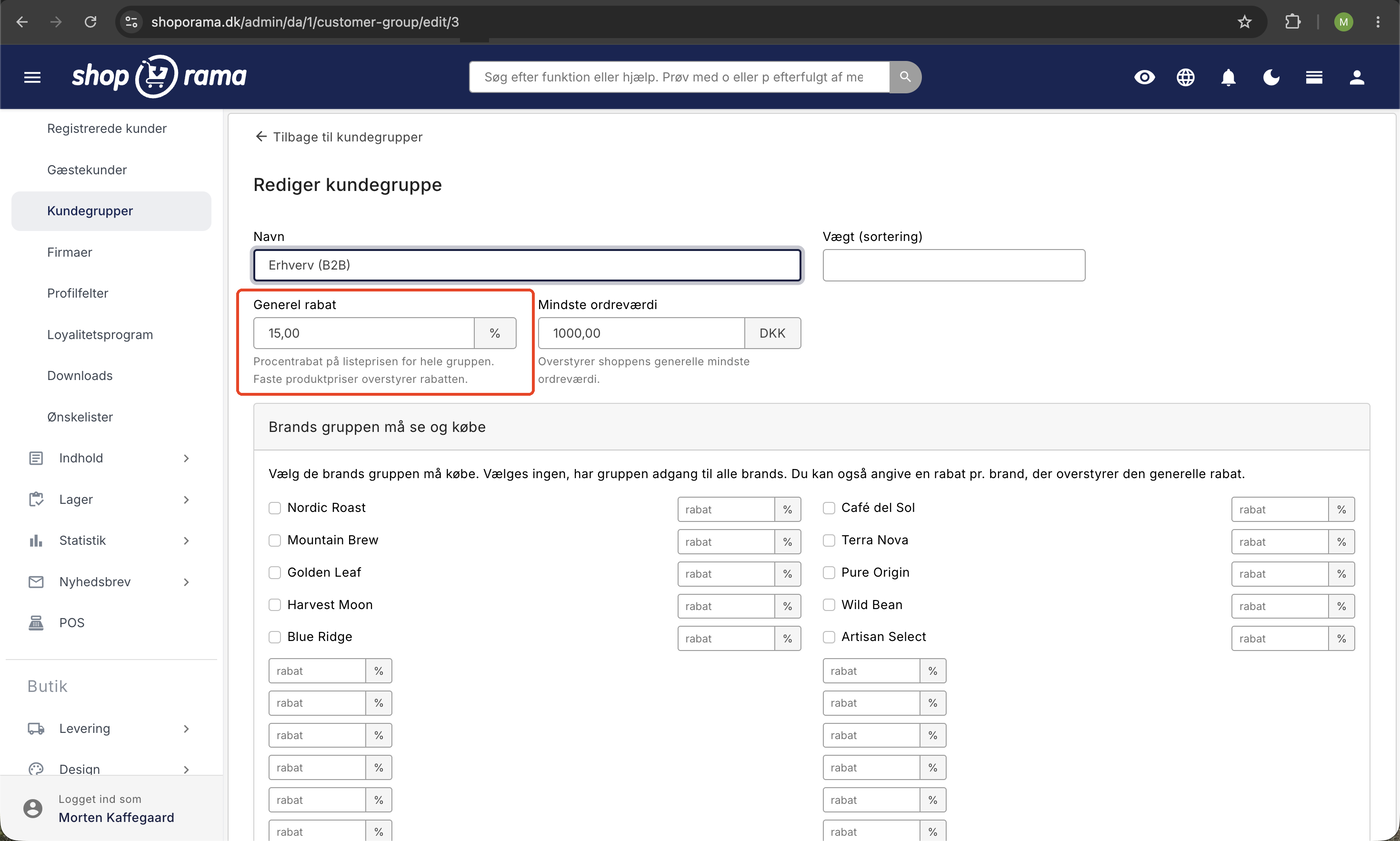Expand the Nyhedsbrev menu chevron
This screenshot has width=1400, height=841.
(x=186, y=582)
